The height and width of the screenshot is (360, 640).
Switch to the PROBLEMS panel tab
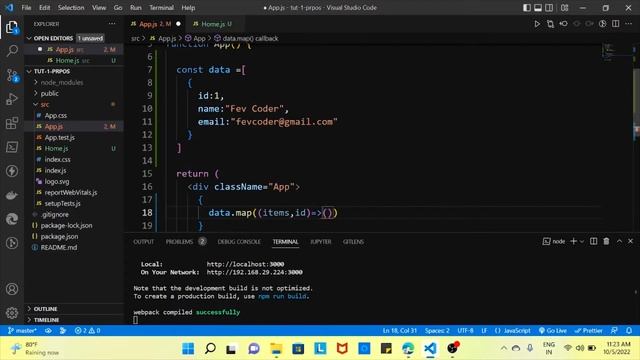tap(179, 242)
